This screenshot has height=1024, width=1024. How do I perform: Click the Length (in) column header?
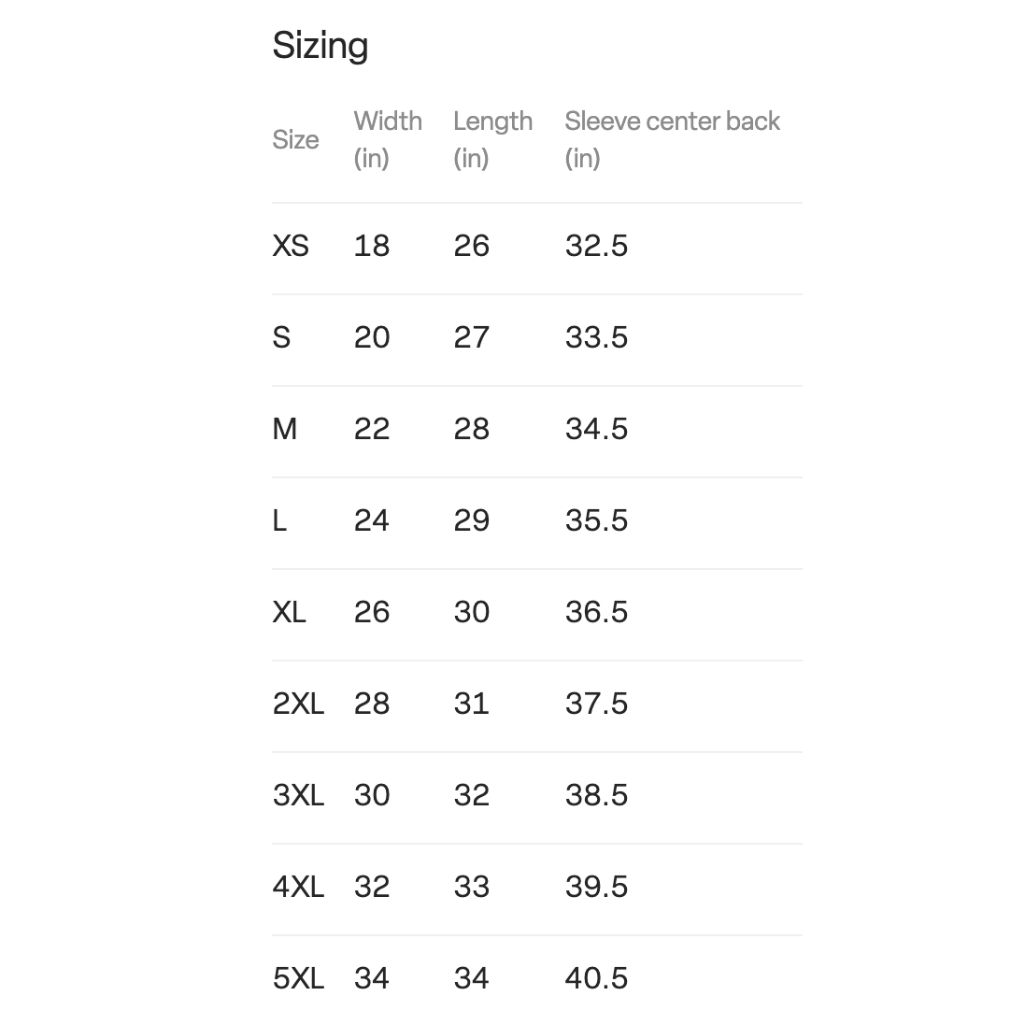pyautogui.click(x=492, y=139)
